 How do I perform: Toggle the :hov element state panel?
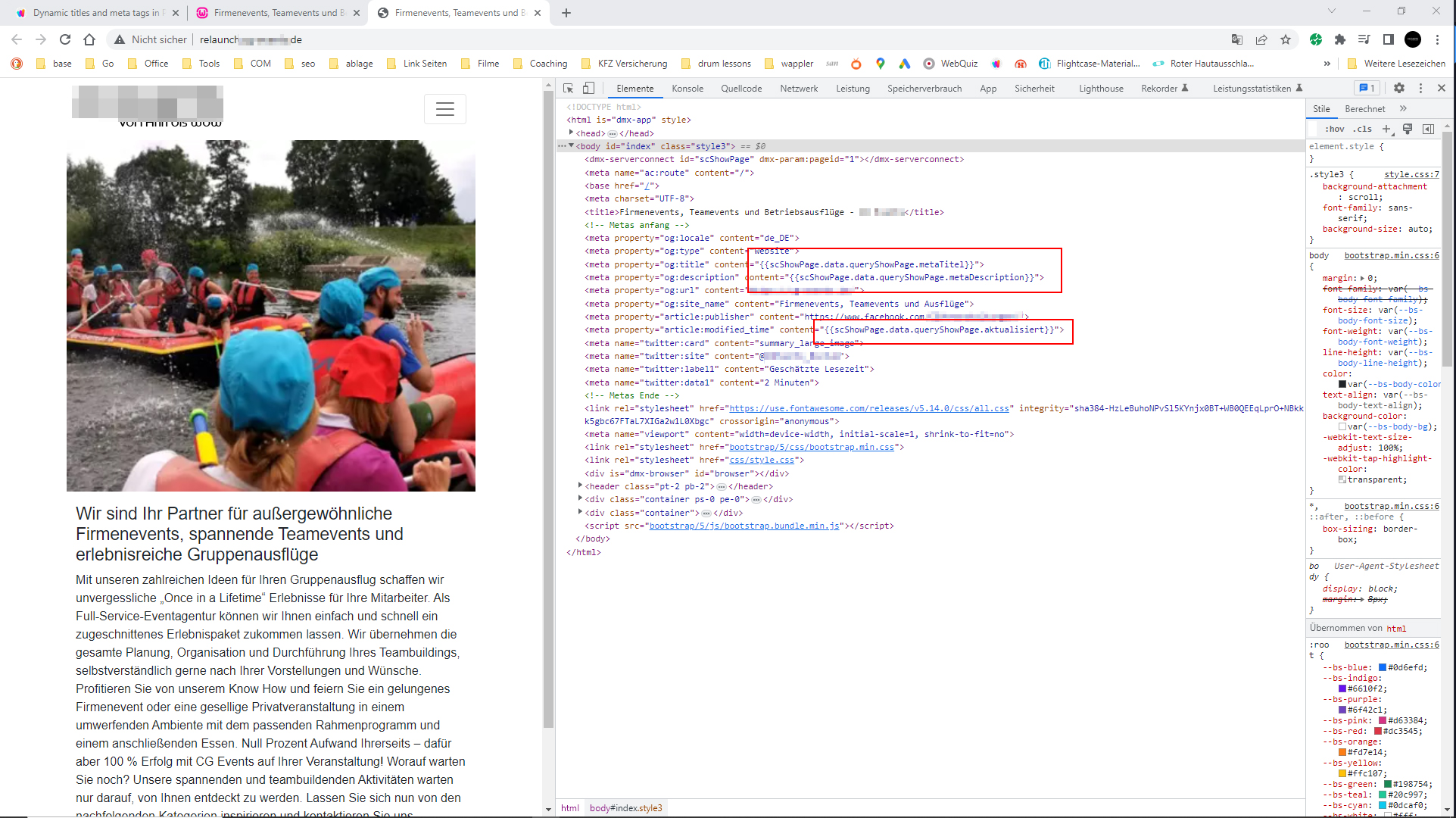pyautogui.click(x=1334, y=130)
